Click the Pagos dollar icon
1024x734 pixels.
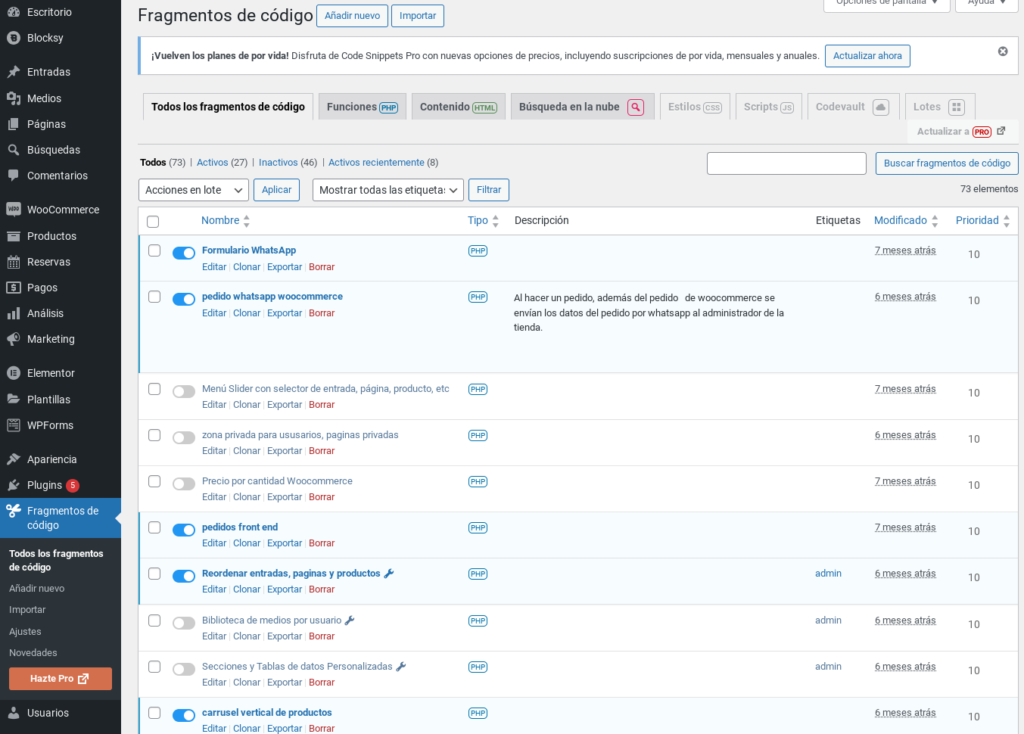[x=13, y=287]
